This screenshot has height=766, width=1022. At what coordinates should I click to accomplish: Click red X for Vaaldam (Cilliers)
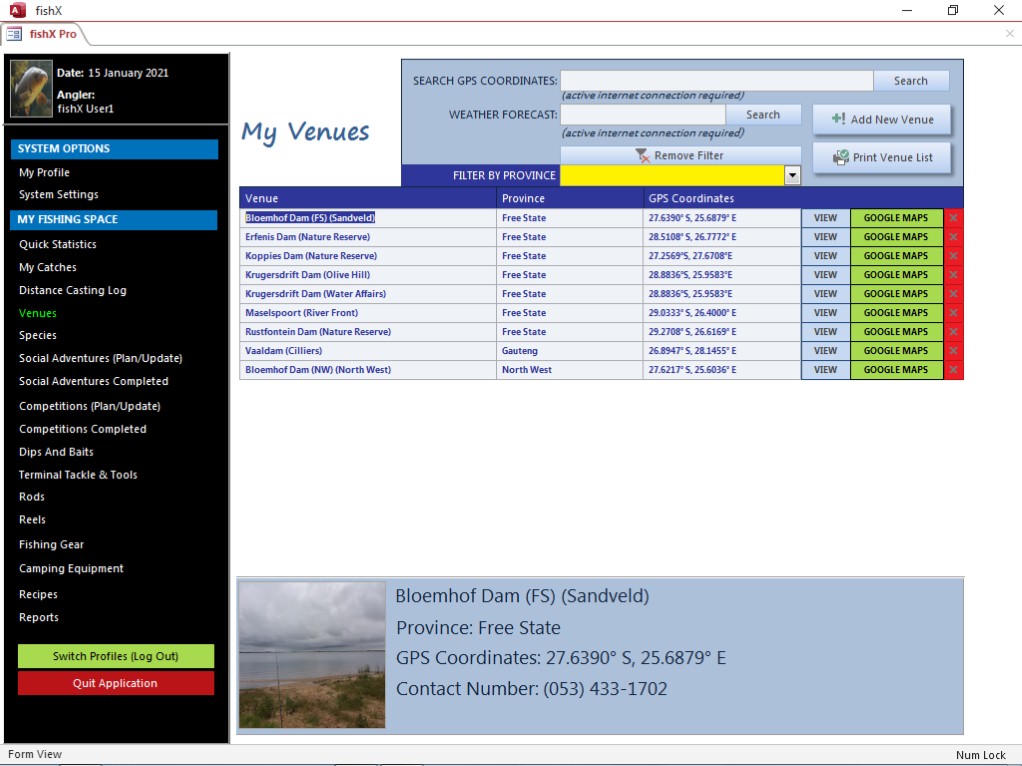[953, 351]
